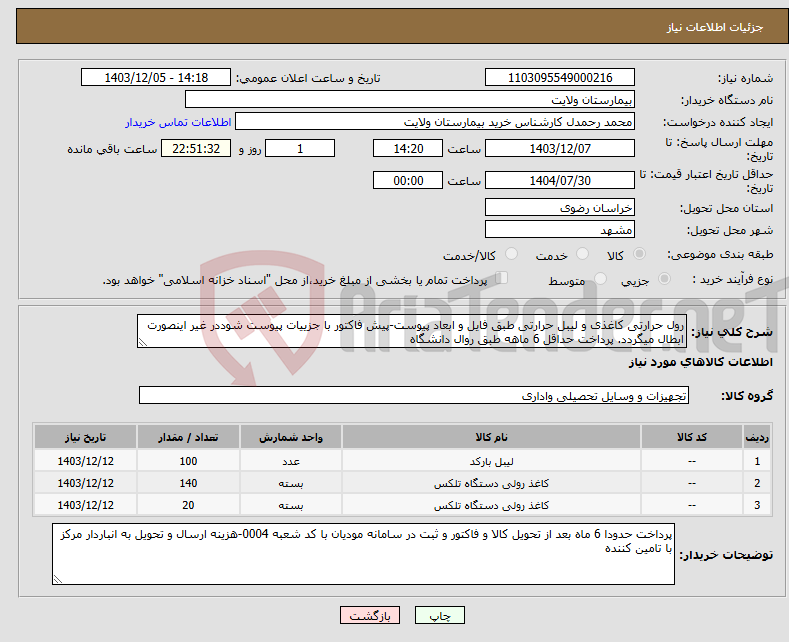This screenshot has height=642, width=789.
Task: Click the remaining days field showing 1
Action: (300, 148)
